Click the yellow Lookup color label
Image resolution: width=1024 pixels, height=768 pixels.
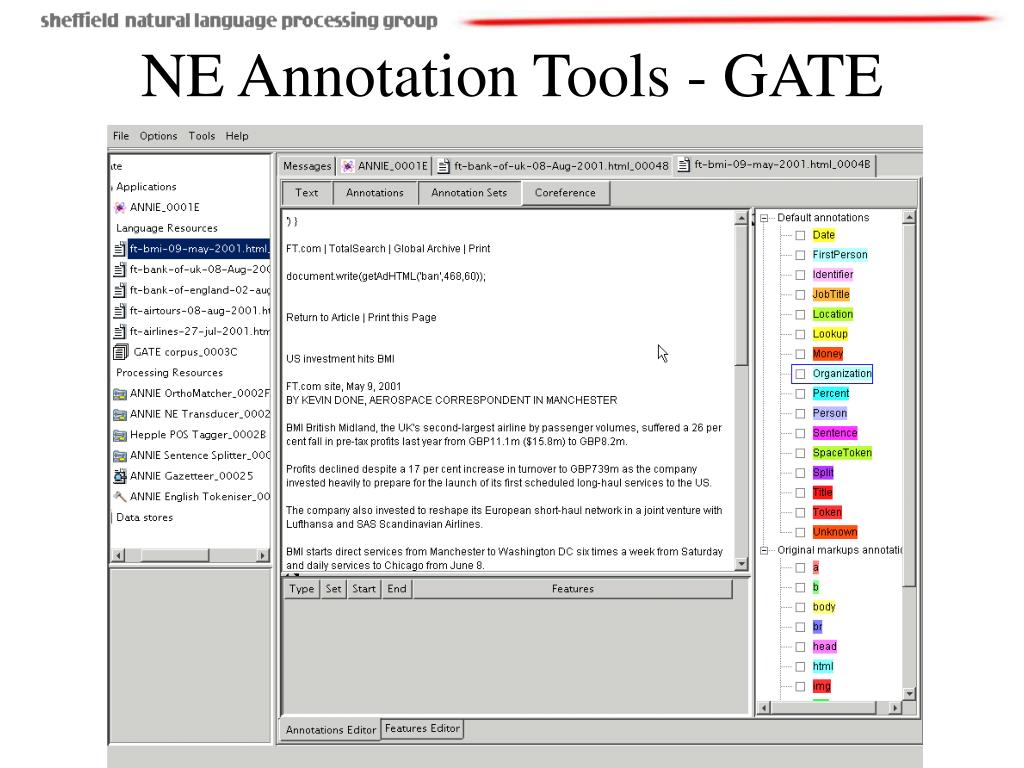(x=830, y=334)
